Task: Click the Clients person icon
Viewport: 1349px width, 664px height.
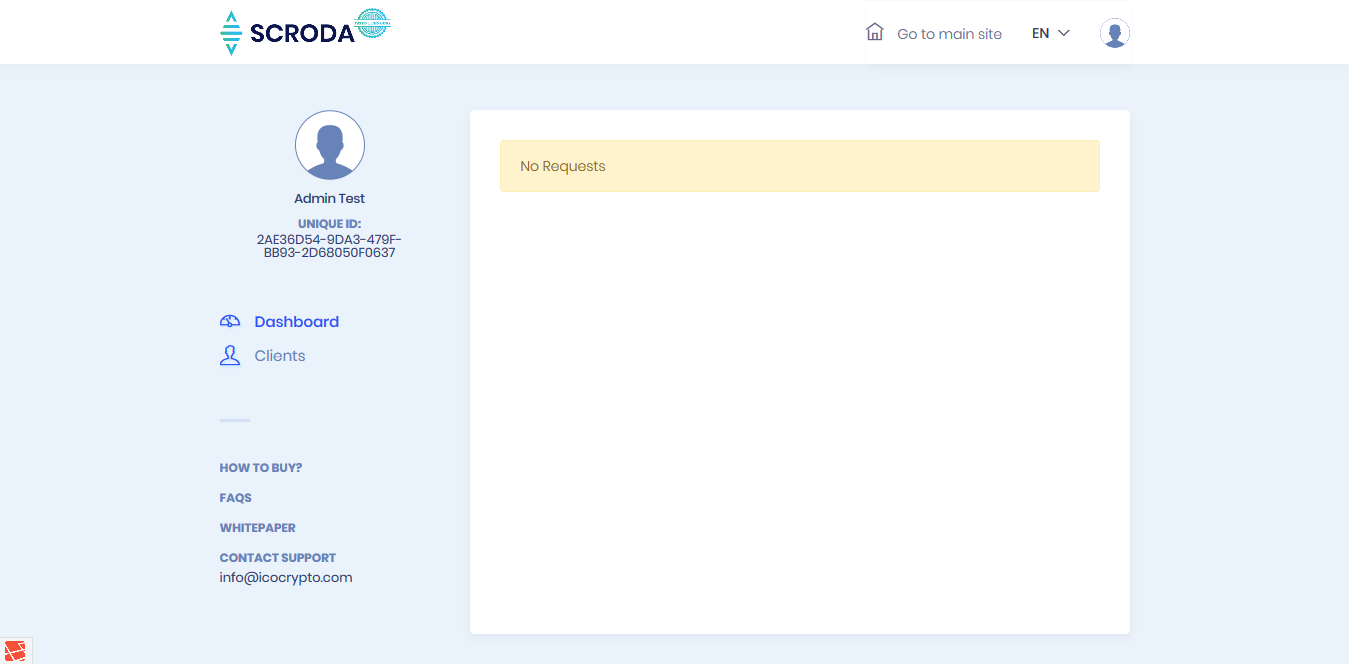Action: click(x=230, y=356)
